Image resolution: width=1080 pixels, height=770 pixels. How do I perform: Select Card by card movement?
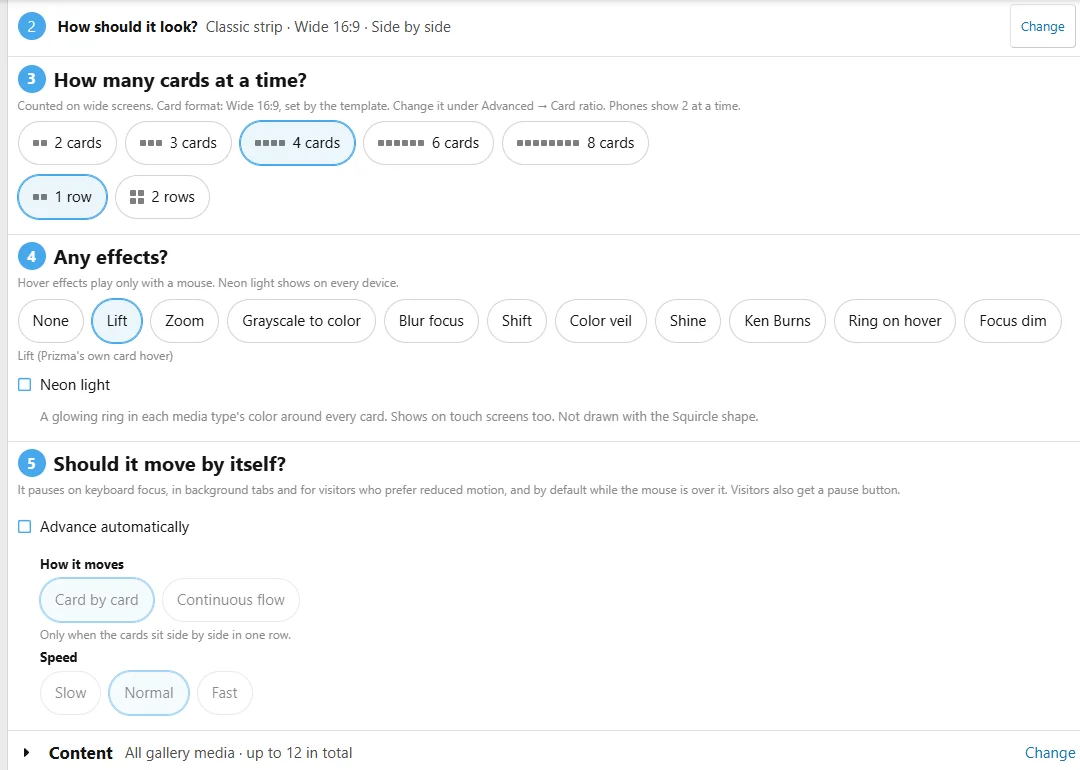pyautogui.click(x=96, y=600)
